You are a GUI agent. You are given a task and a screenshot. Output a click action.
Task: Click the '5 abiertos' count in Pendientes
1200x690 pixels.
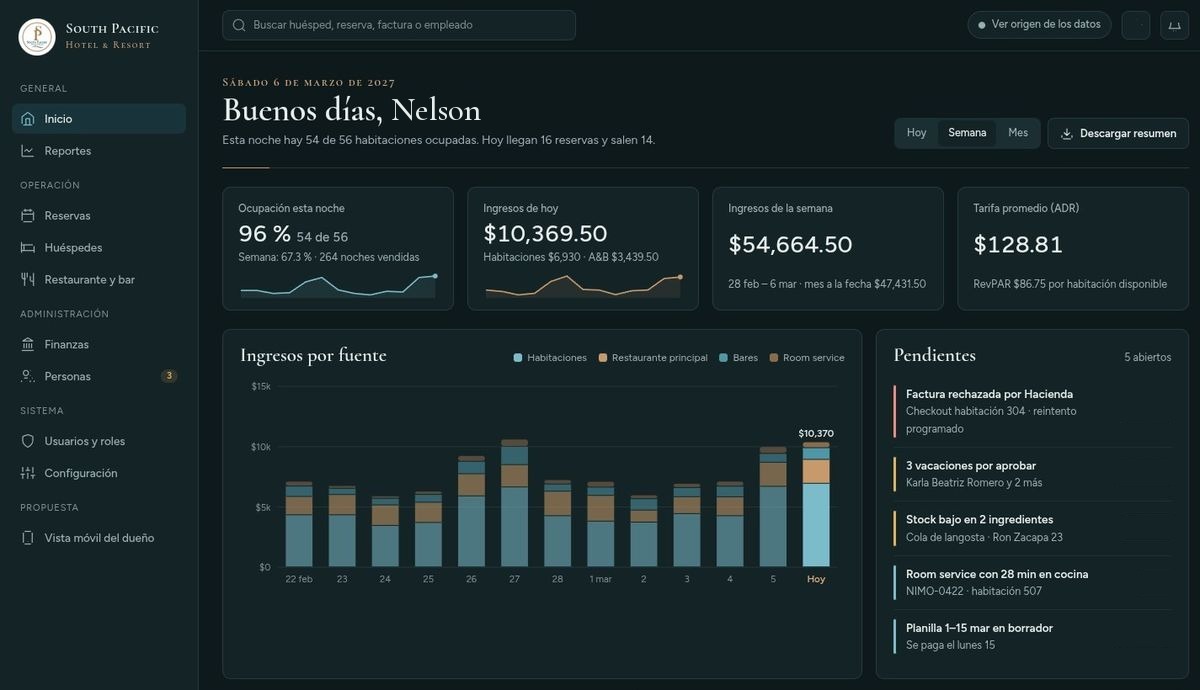click(x=1147, y=357)
